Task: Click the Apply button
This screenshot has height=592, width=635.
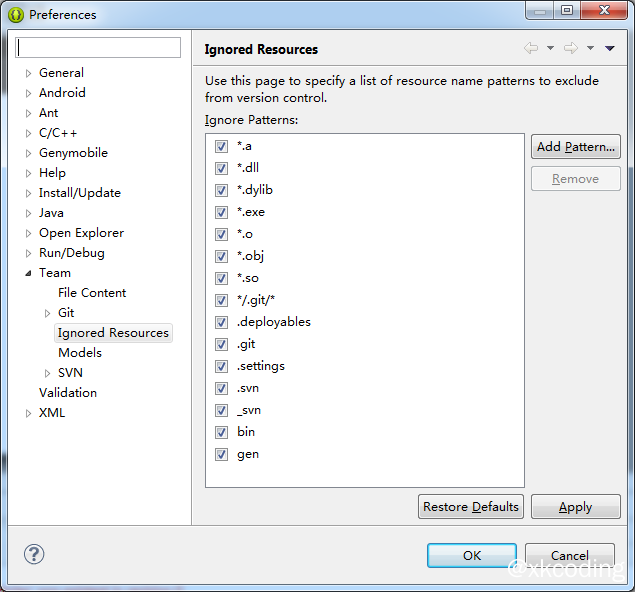Action: point(575,507)
